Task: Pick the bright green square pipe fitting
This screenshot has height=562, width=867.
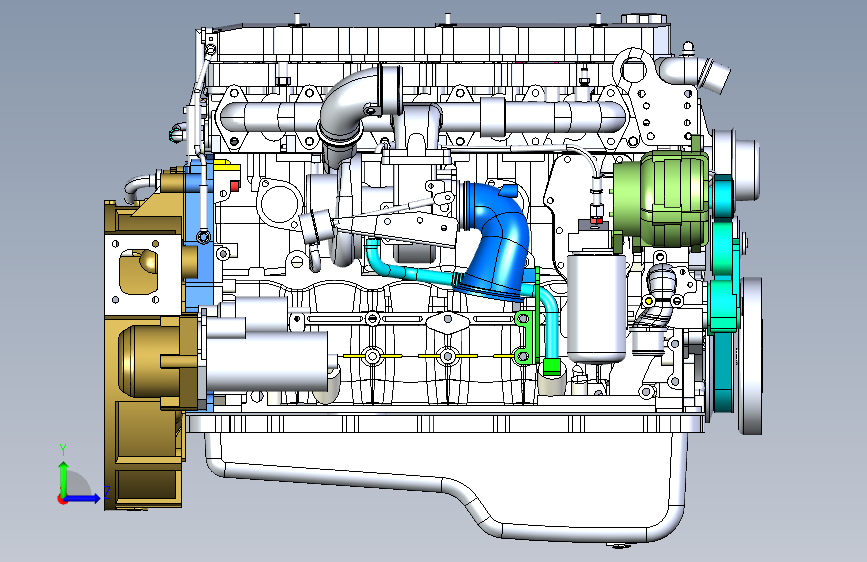Action: [551, 366]
